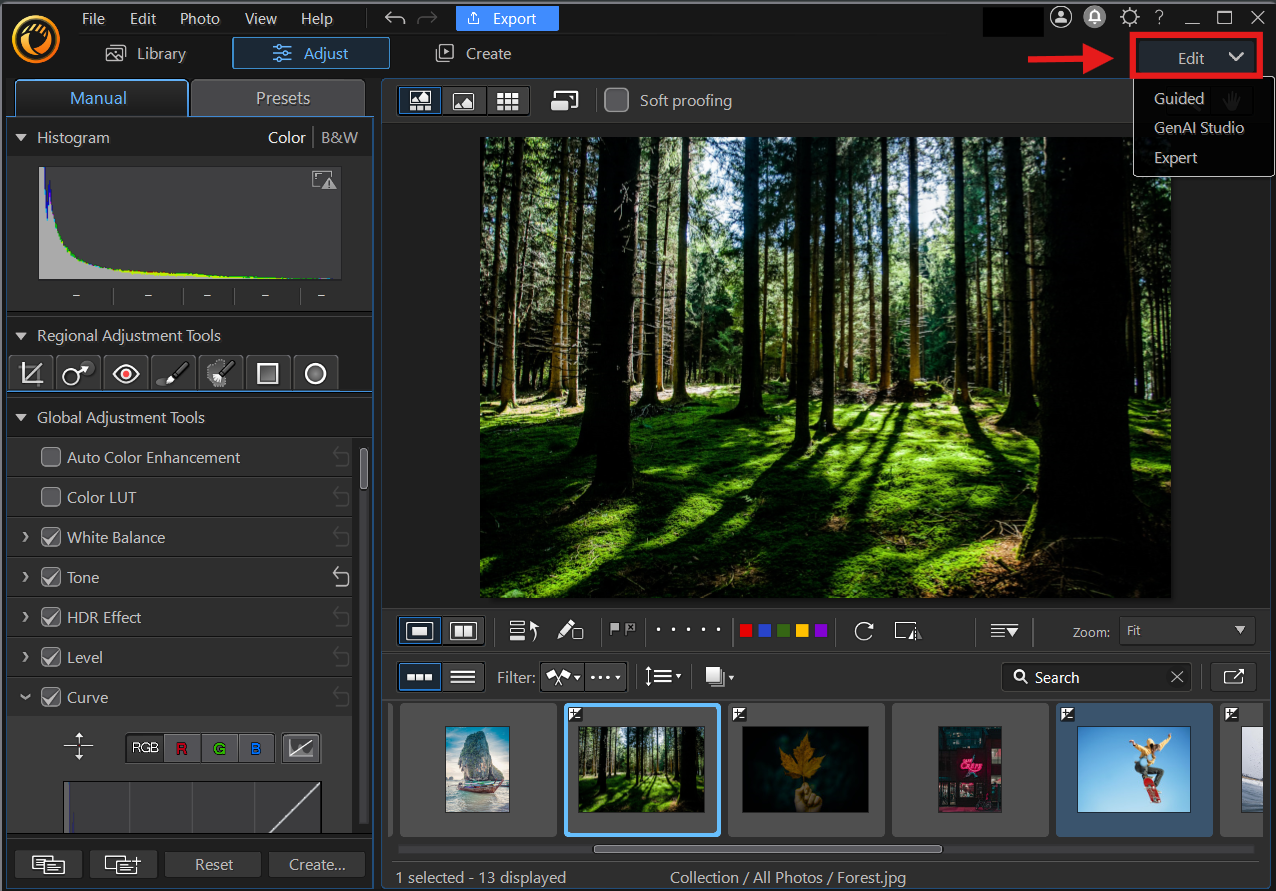Open the Zoom Fit dropdown
This screenshot has width=1276, height=891.
1186,631
